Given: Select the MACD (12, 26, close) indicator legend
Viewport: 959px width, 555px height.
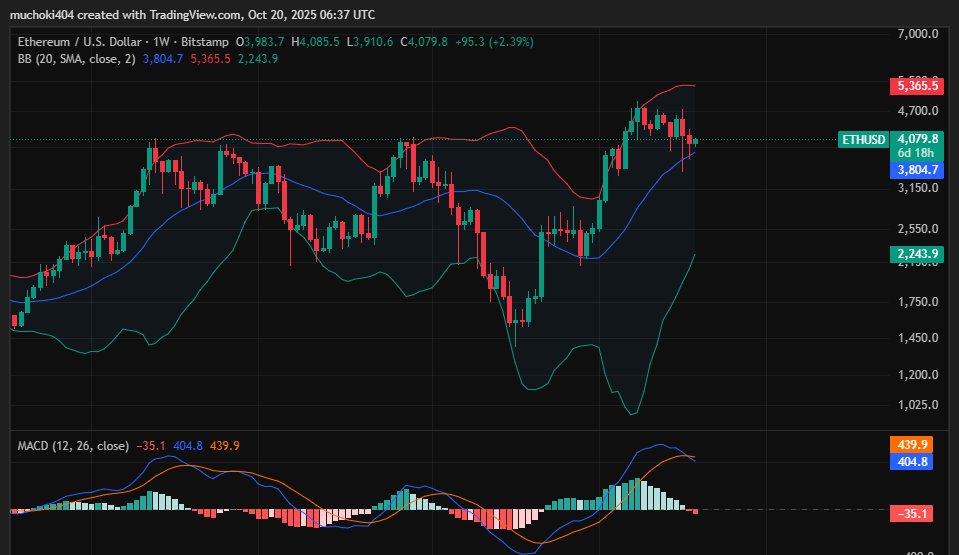Looking at the screenshot, I should coord(73,446).
